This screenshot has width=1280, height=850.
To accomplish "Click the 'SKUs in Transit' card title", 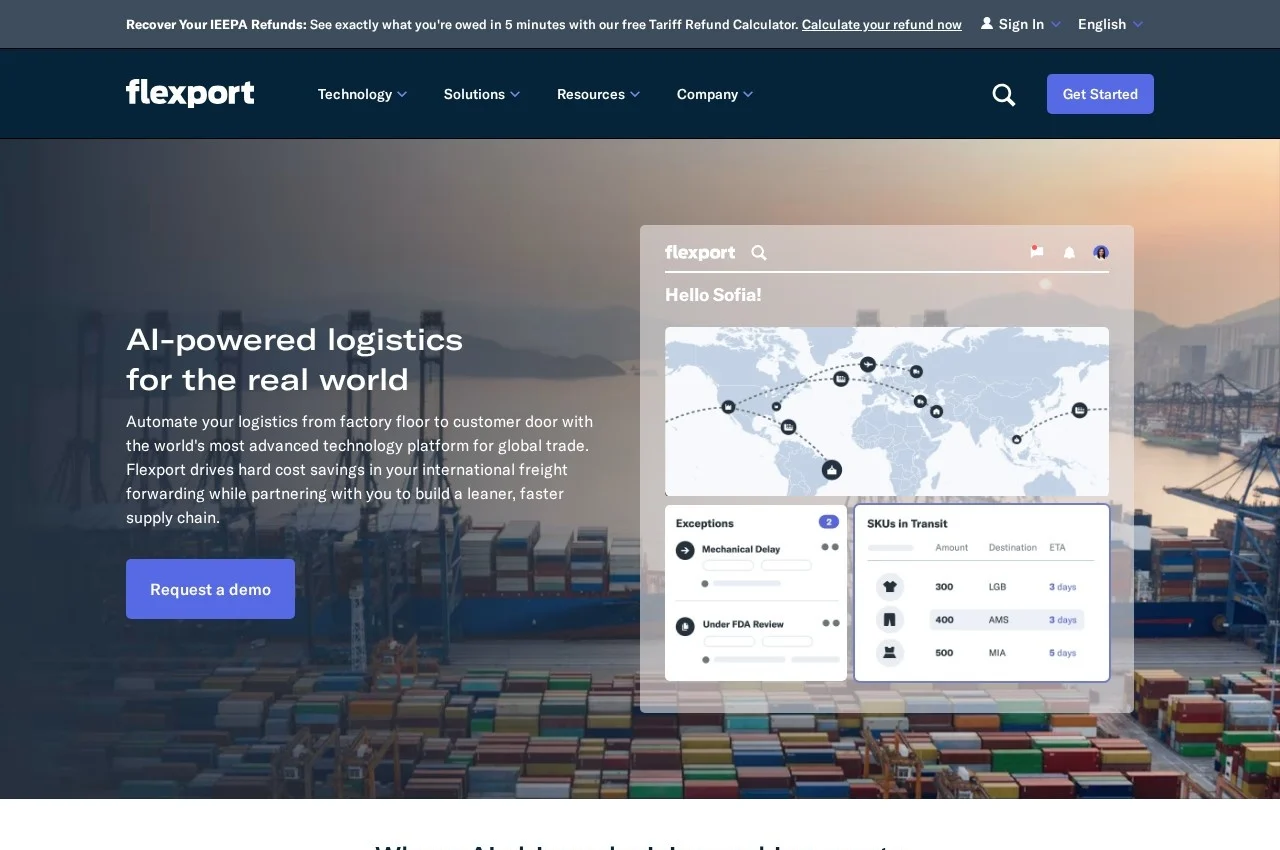I will coord(907,523).
